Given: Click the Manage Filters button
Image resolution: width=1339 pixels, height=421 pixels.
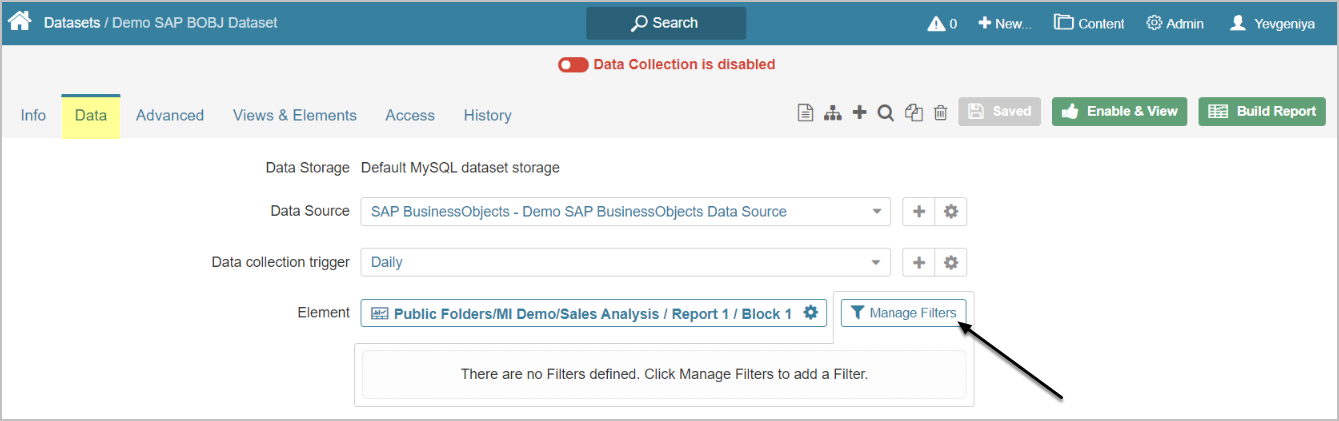Looking at the screenshot, I should coord(904,313).
